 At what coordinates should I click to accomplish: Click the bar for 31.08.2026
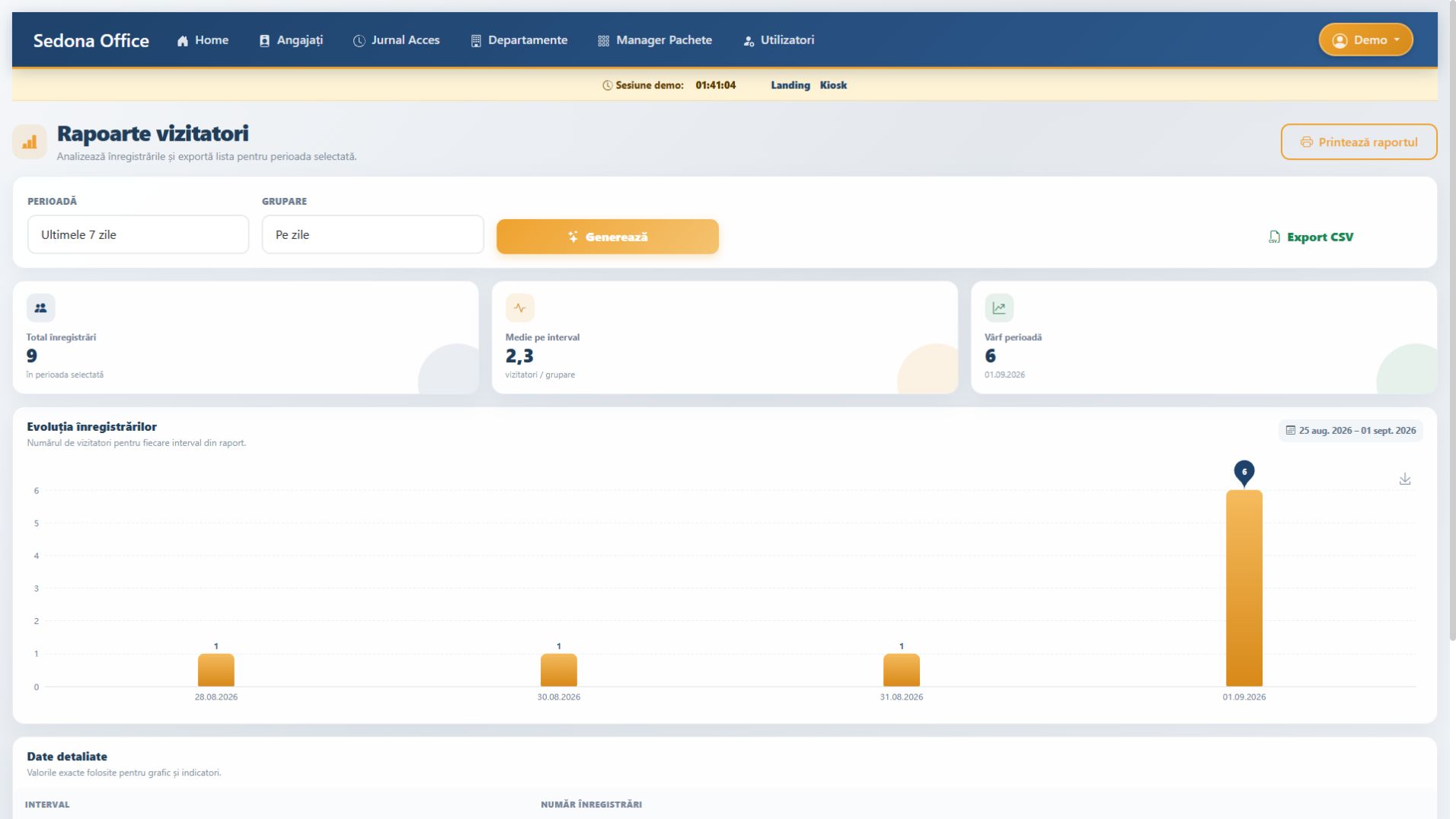(x=902, y=671)
